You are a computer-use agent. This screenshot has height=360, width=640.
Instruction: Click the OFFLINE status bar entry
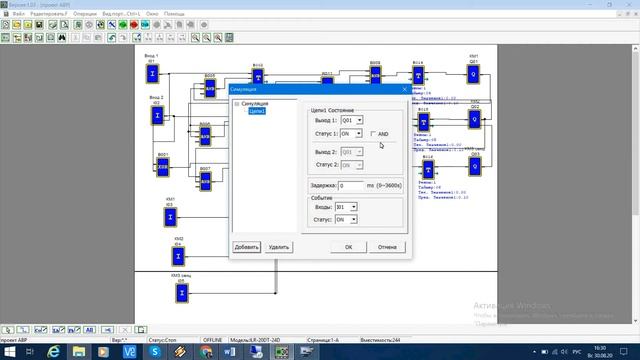[x=213, y=340]
